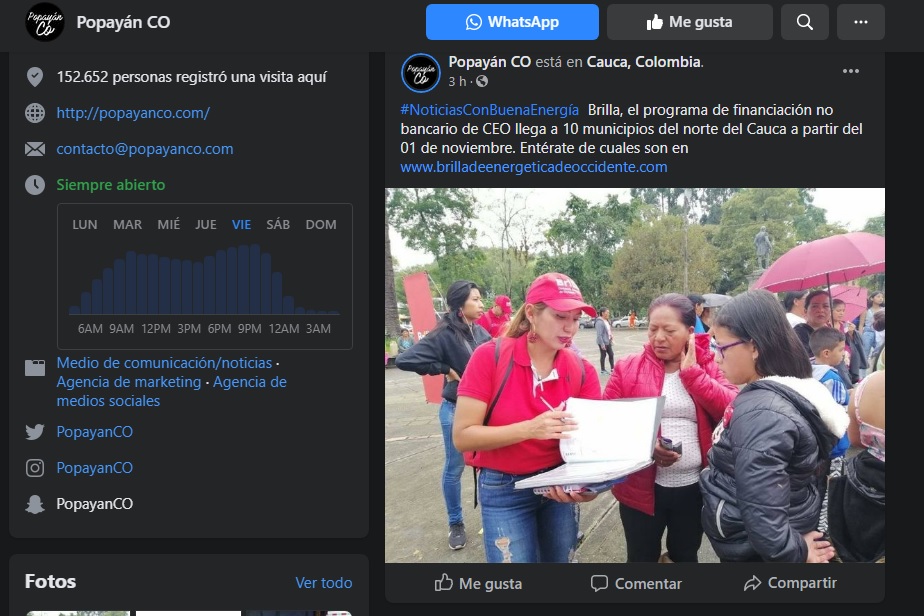This screenshot has height=616, width=924.
Task: Click the Instagram camera icon
Action: (35, 468)
